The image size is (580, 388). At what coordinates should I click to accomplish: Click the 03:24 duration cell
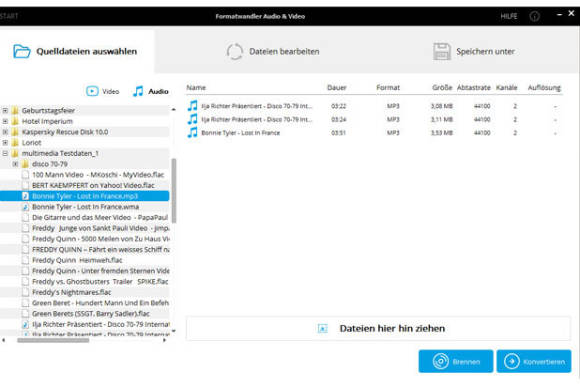point(338,119)
